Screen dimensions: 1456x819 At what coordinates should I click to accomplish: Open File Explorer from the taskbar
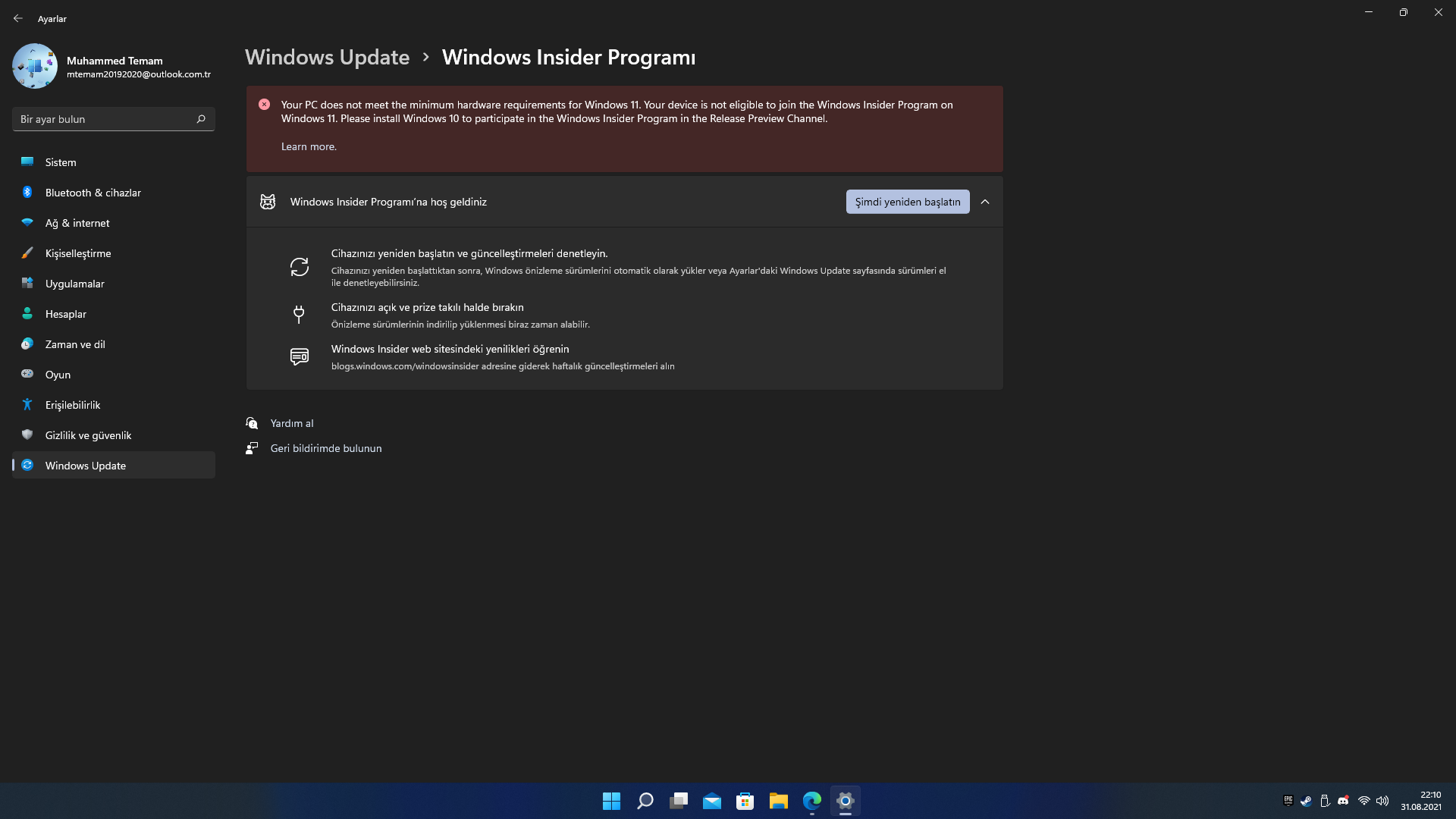(778, 801)
